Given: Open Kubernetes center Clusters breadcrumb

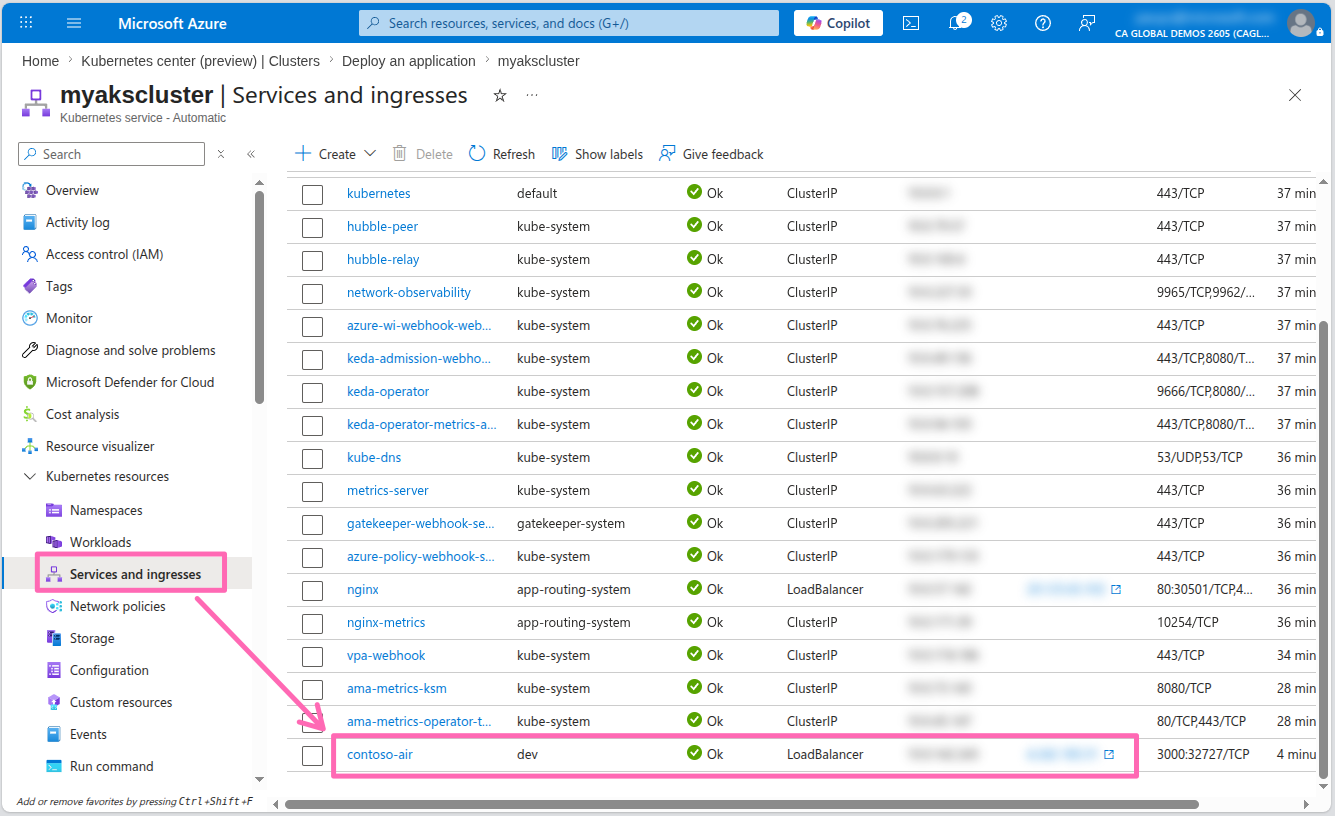Looking at the screenshot, I should click(x=200, y=61).
